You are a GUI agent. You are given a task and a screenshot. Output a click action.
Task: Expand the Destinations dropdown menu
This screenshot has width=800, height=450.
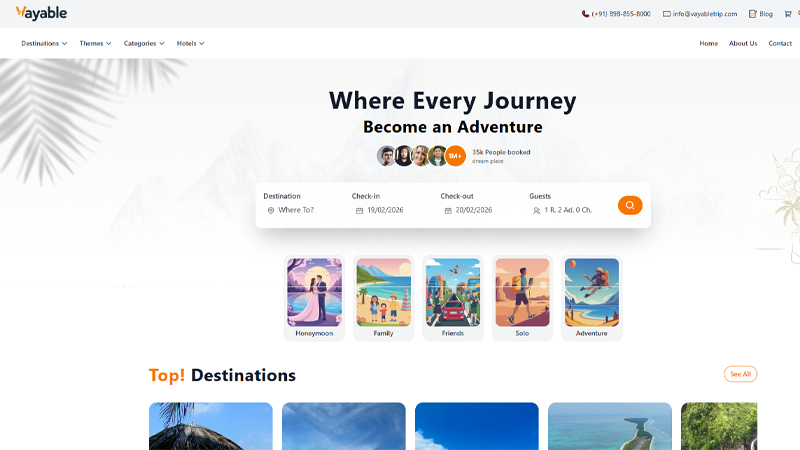(44, 43)
